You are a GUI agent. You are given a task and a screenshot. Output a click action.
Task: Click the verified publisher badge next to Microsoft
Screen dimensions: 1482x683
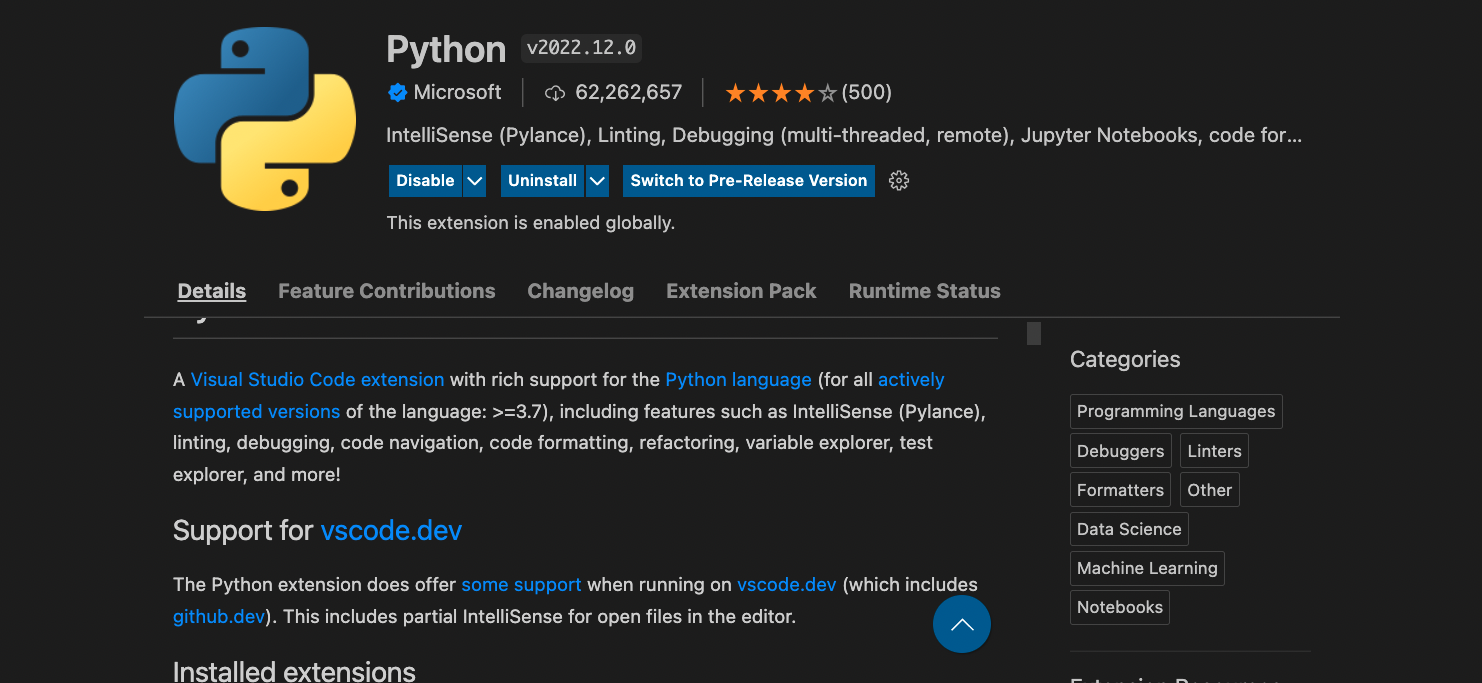point(397,93)
